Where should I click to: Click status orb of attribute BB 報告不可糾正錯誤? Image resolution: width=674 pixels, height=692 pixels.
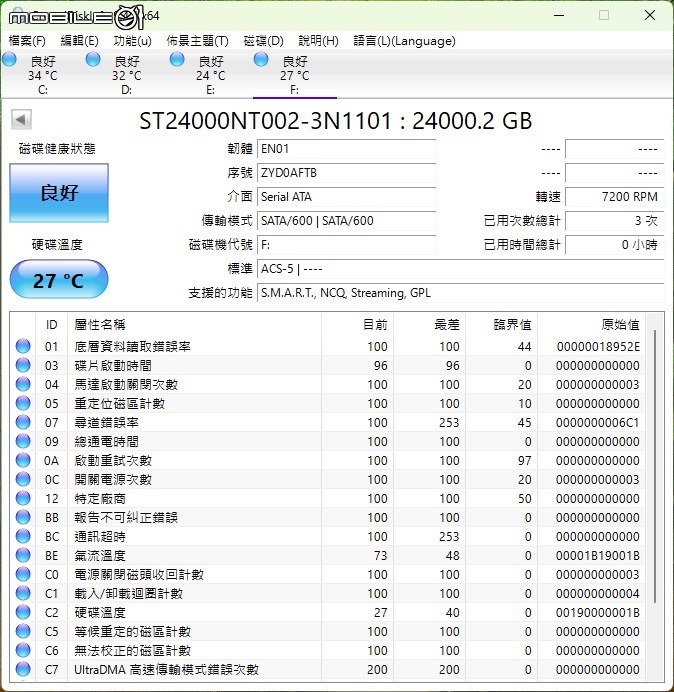click(x=23, y=517)
